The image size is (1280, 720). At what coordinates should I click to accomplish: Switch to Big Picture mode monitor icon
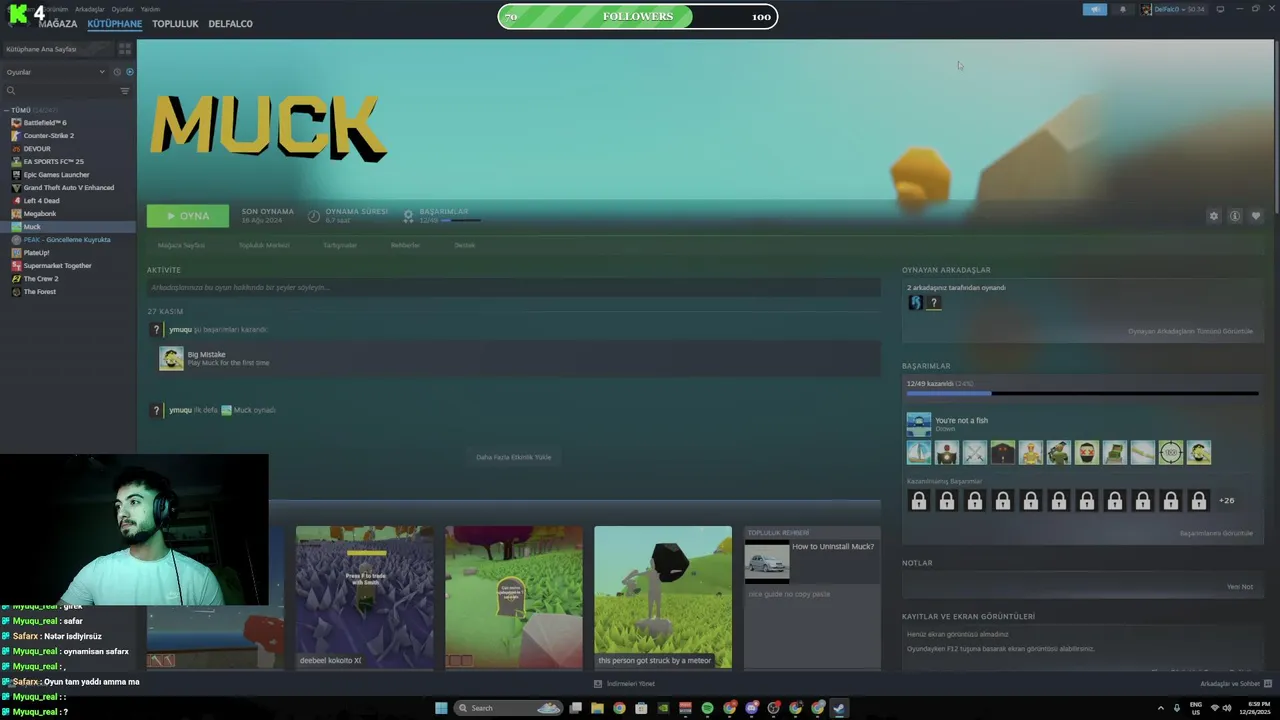tap(1220, 9)
